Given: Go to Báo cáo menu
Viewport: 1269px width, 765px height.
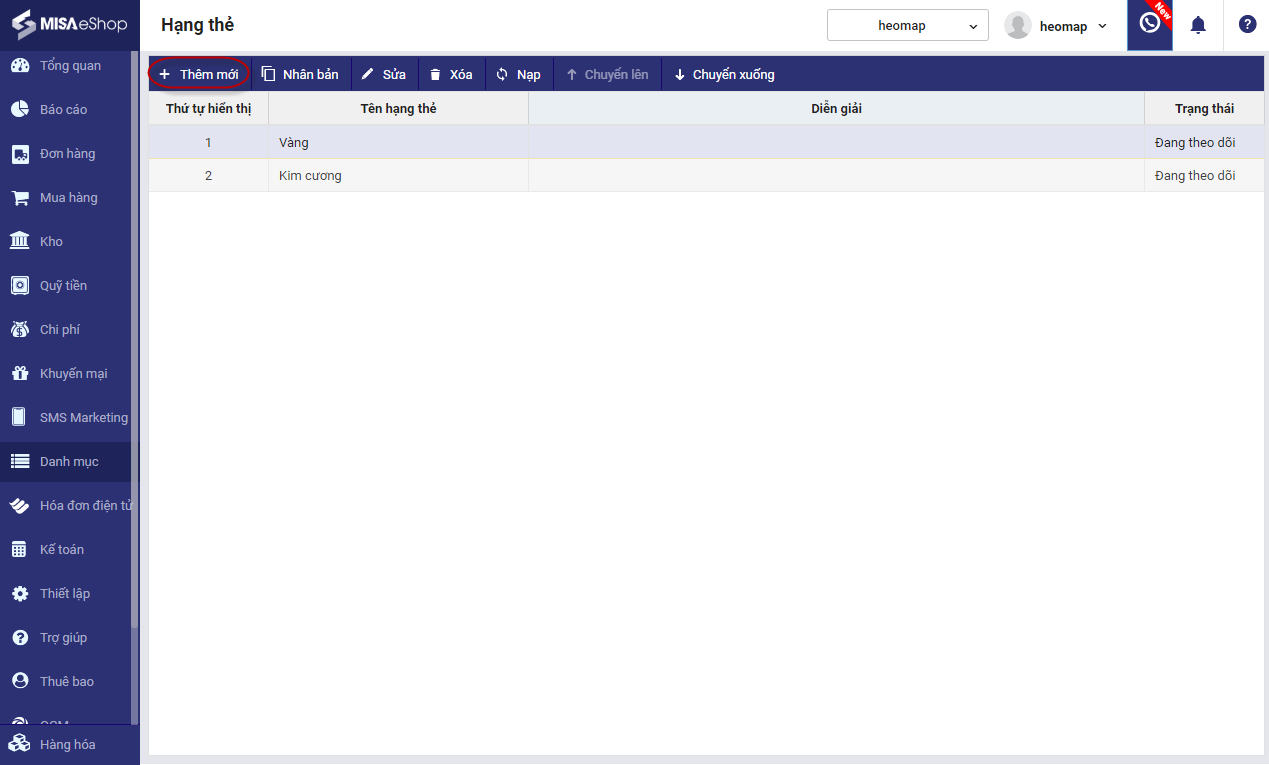Looking at the screenshot, I should (63, 109).
